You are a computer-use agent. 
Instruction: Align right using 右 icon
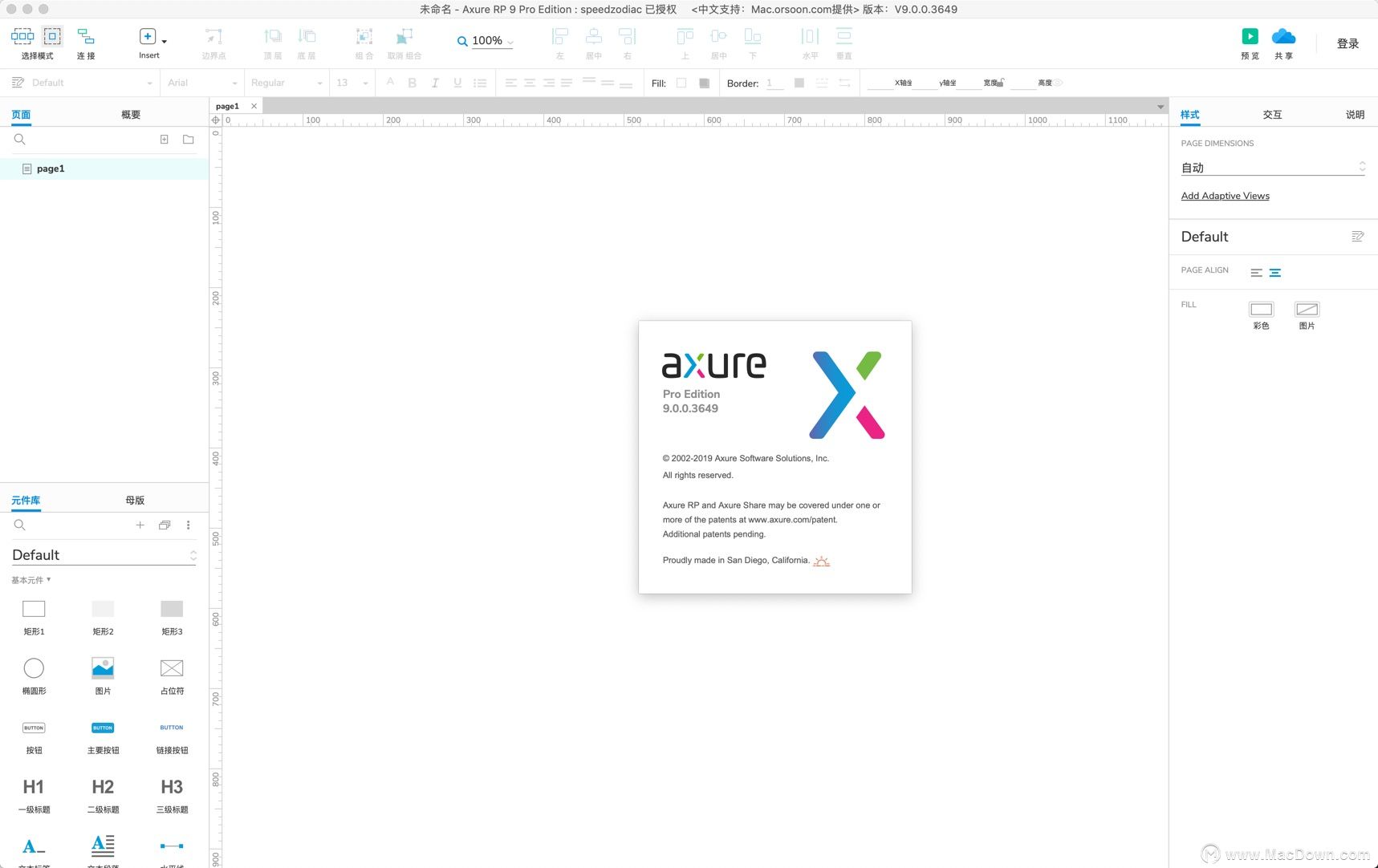tap(628, 36)
